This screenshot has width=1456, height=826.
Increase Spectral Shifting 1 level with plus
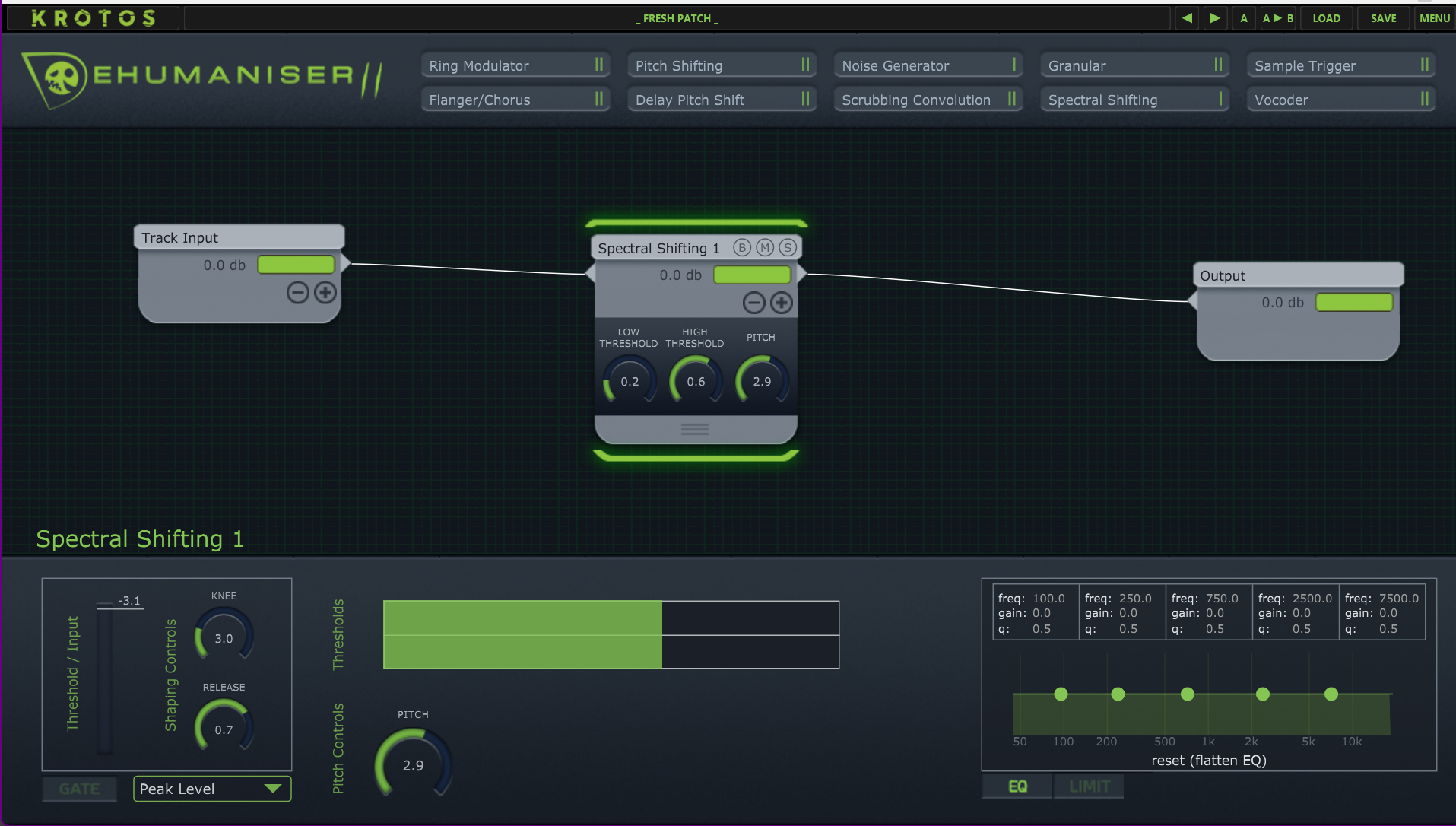(x=782, y=303)
